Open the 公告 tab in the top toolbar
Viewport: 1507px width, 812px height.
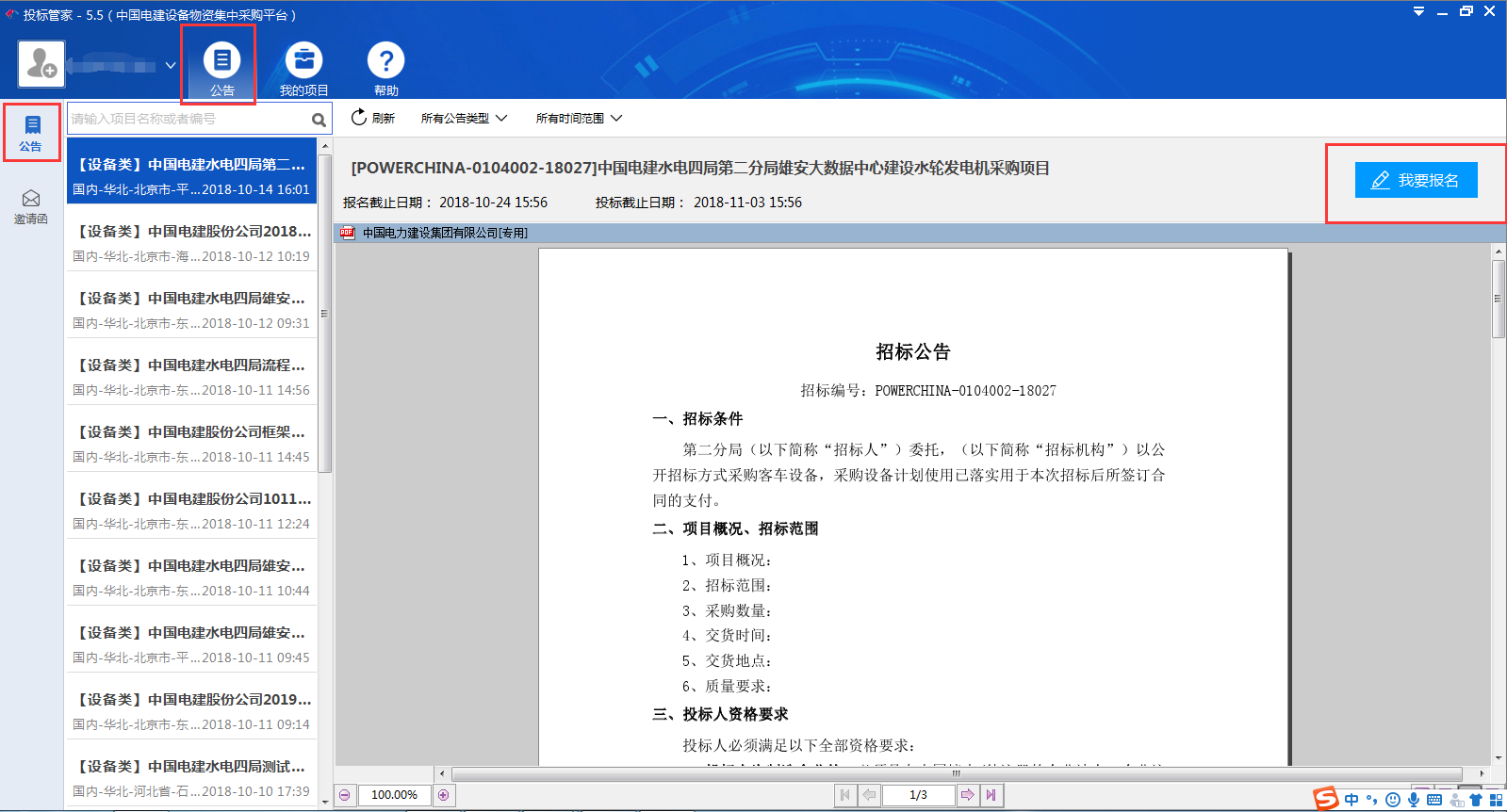[221, 69]
